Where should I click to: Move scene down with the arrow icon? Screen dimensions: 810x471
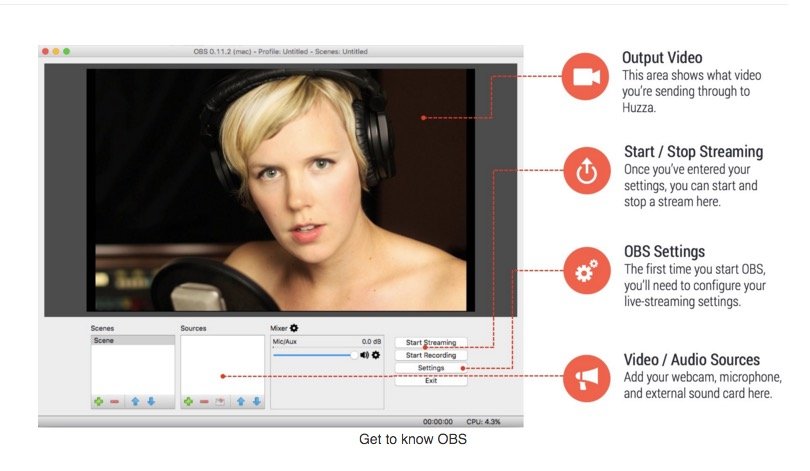(x=150, y=401)
